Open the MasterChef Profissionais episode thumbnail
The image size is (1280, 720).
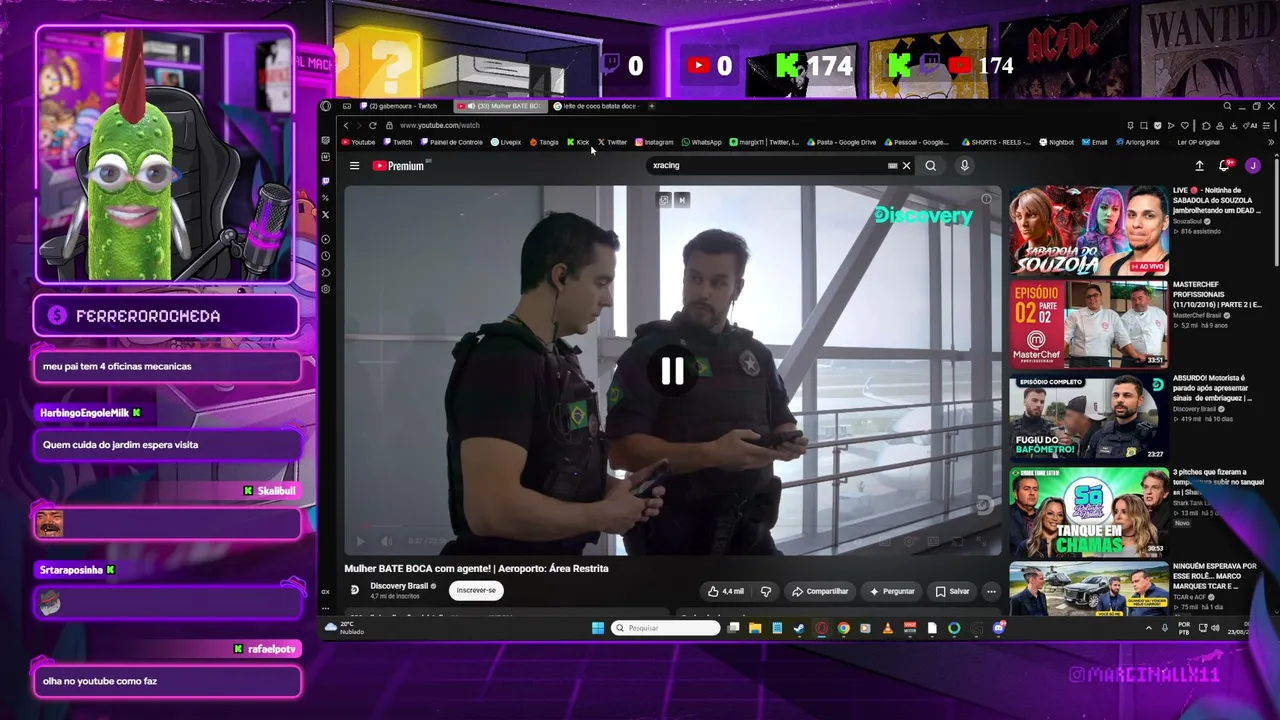[x=1088, y=324]
